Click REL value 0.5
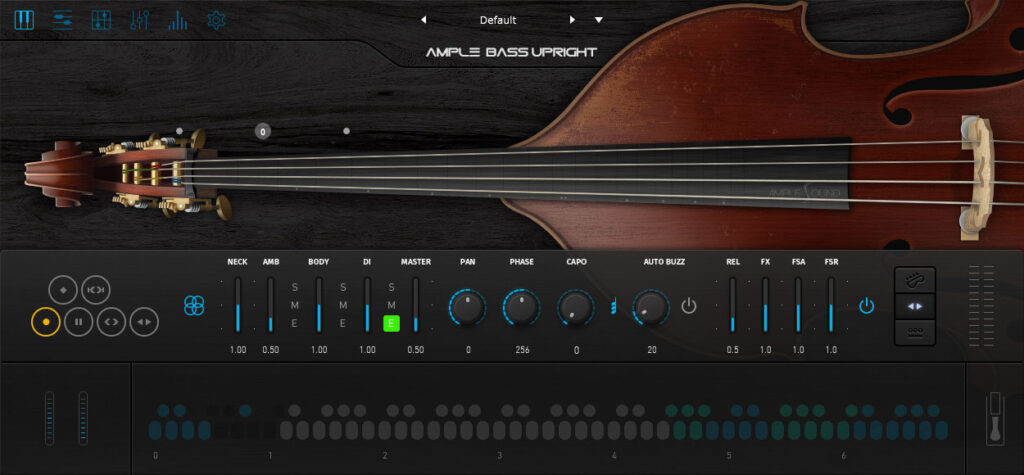The width and height of the screenshot is (1024, 475). [x=733, y=350]
